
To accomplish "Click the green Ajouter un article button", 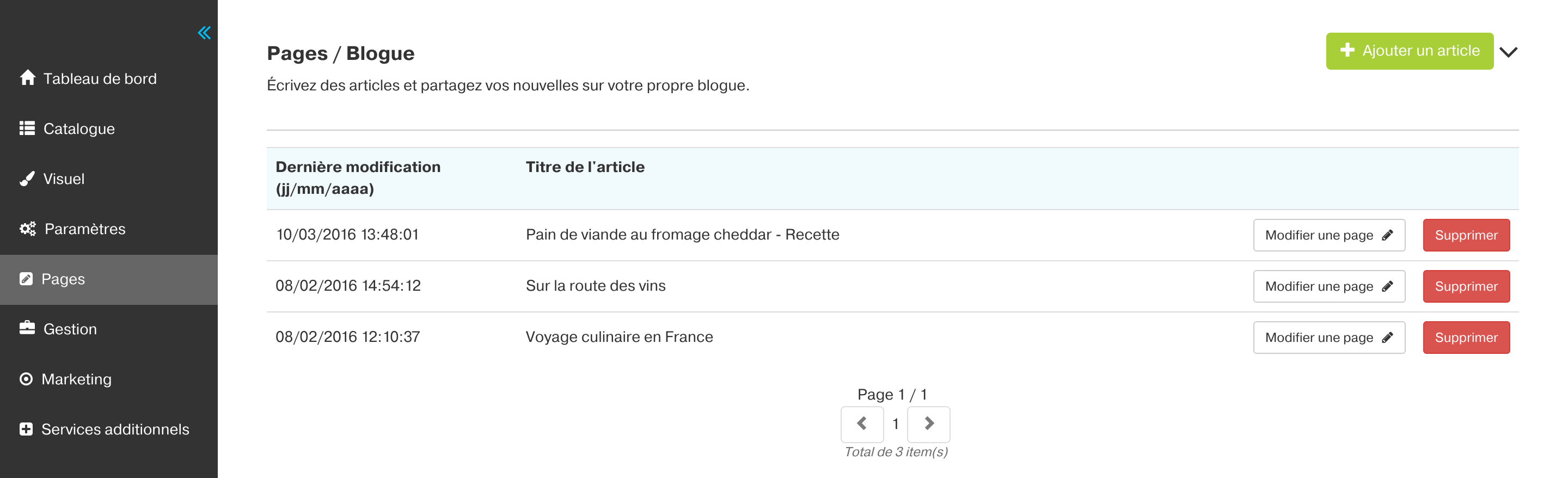I will 1409,51.
